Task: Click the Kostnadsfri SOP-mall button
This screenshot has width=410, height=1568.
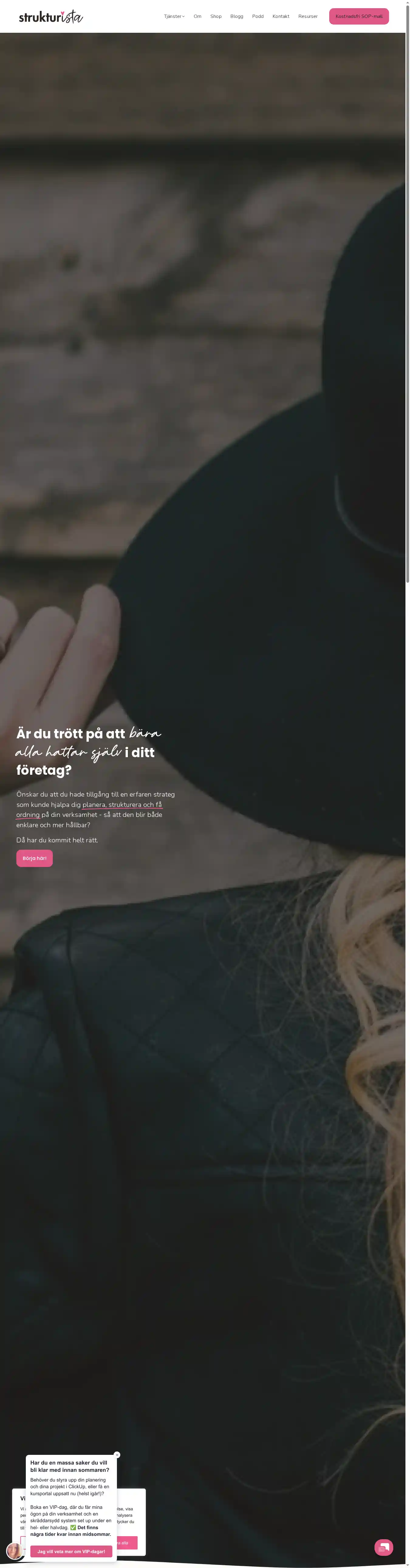Action: [359, 16]
